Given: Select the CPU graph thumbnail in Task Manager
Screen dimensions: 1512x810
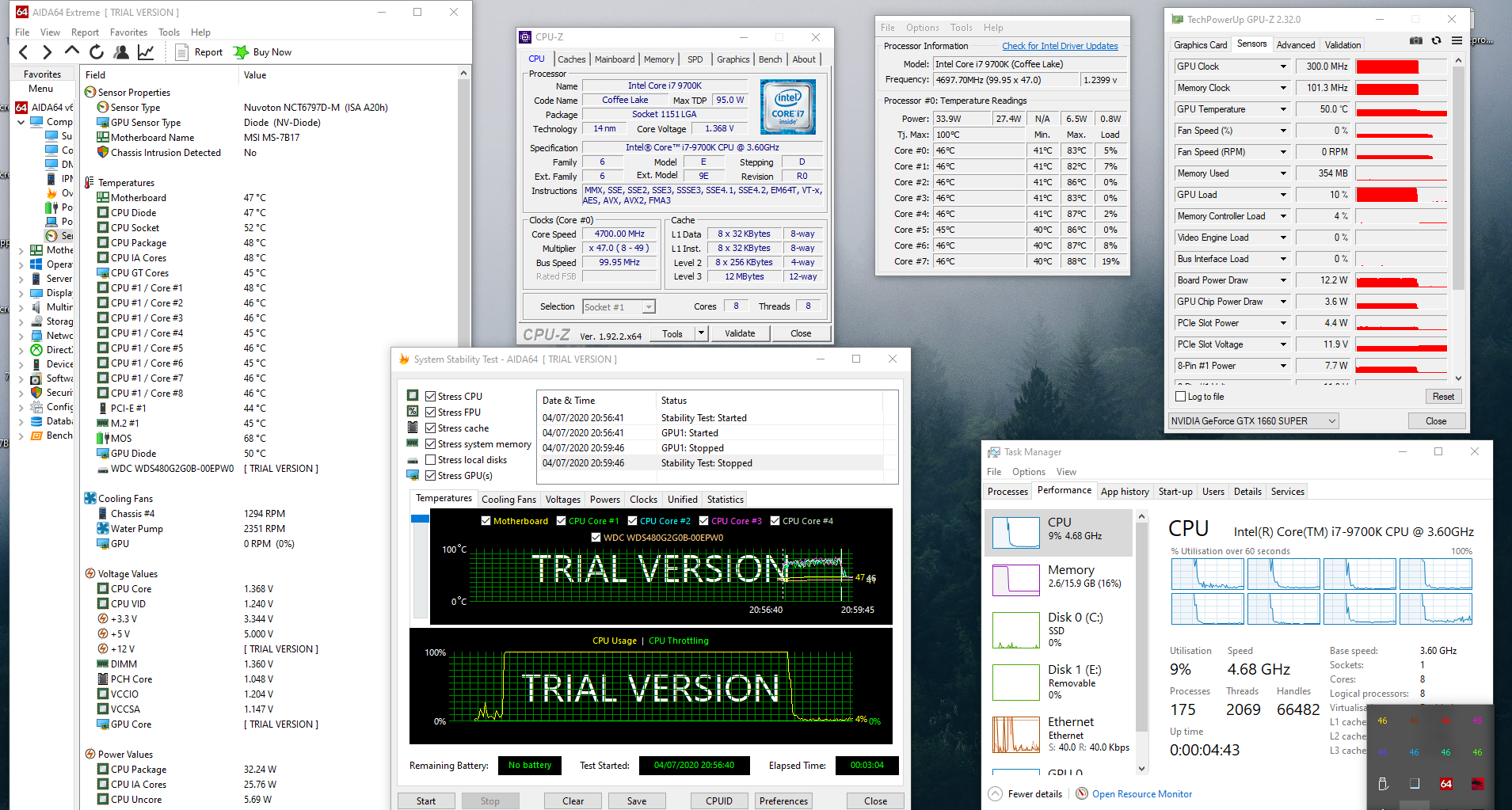Looking at the screenshot, I should click(1016, 533).
